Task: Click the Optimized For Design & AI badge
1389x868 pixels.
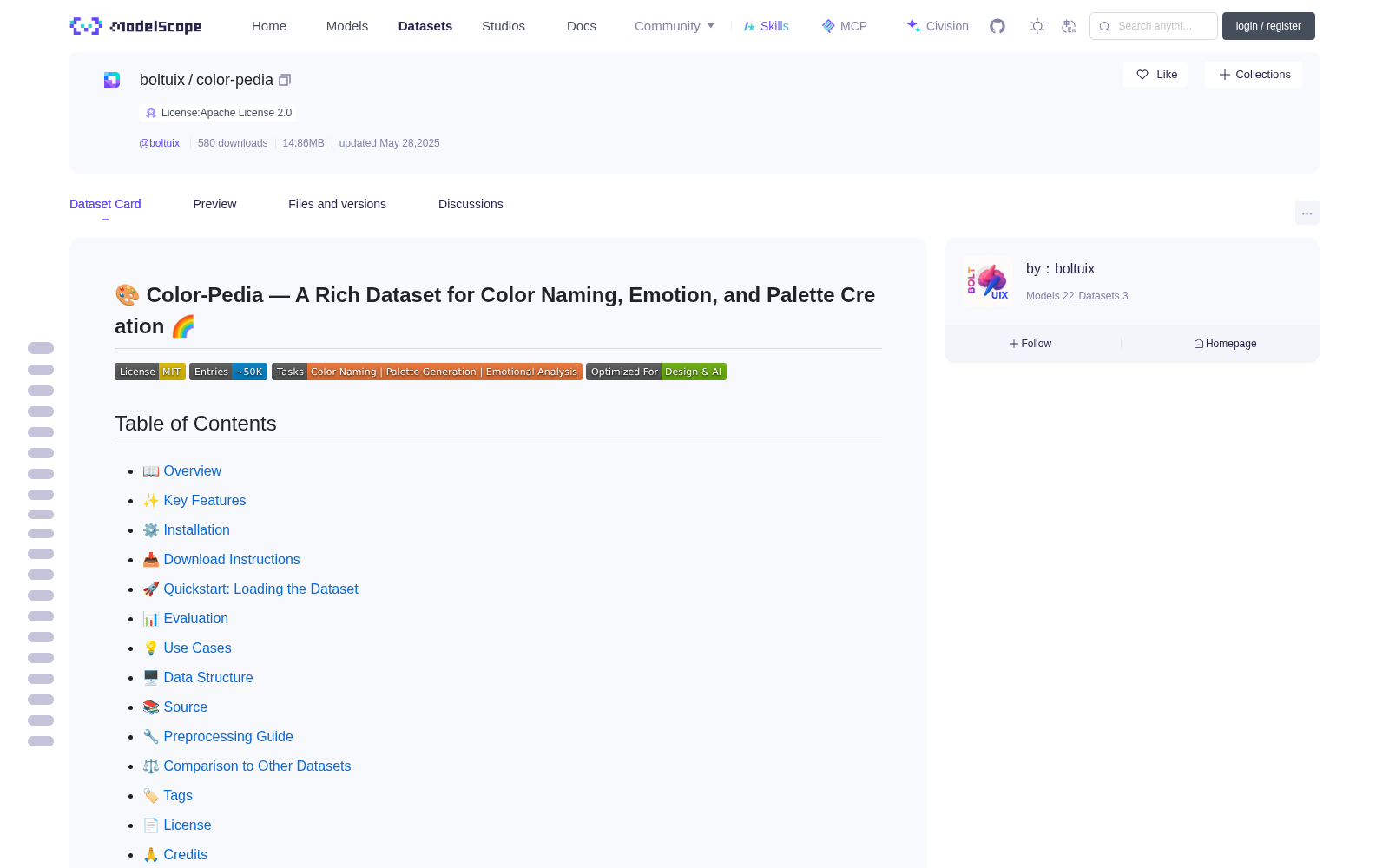Action: coord(656,372)
